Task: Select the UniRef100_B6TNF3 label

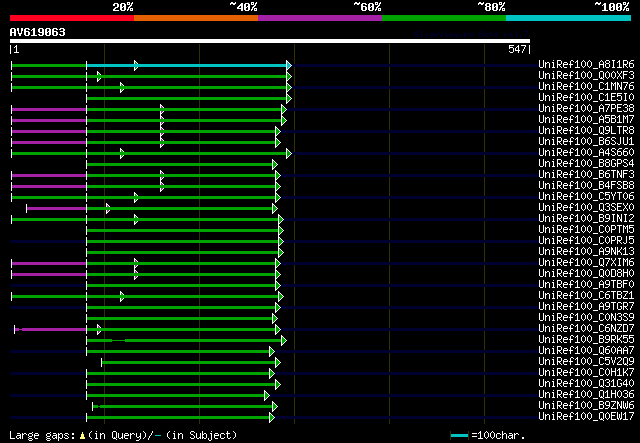Action: click(587, 175)
